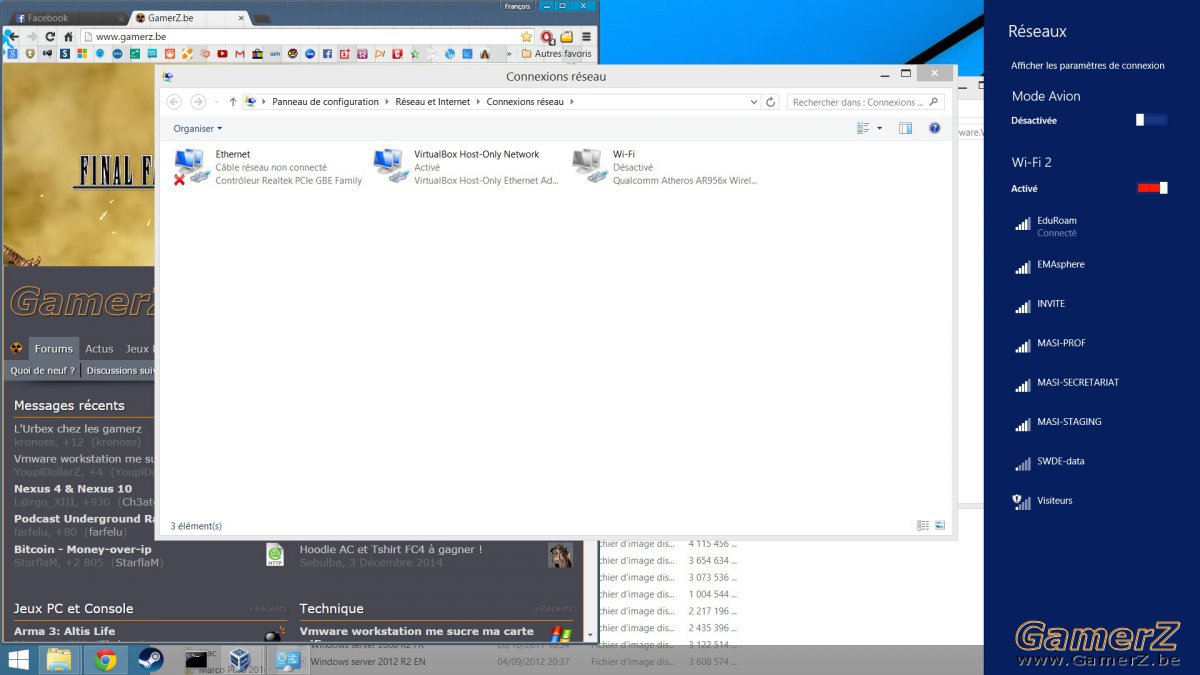
Task: Select the VirtualBox Host-Only Network adapter icon
Action: pos(389,166)
